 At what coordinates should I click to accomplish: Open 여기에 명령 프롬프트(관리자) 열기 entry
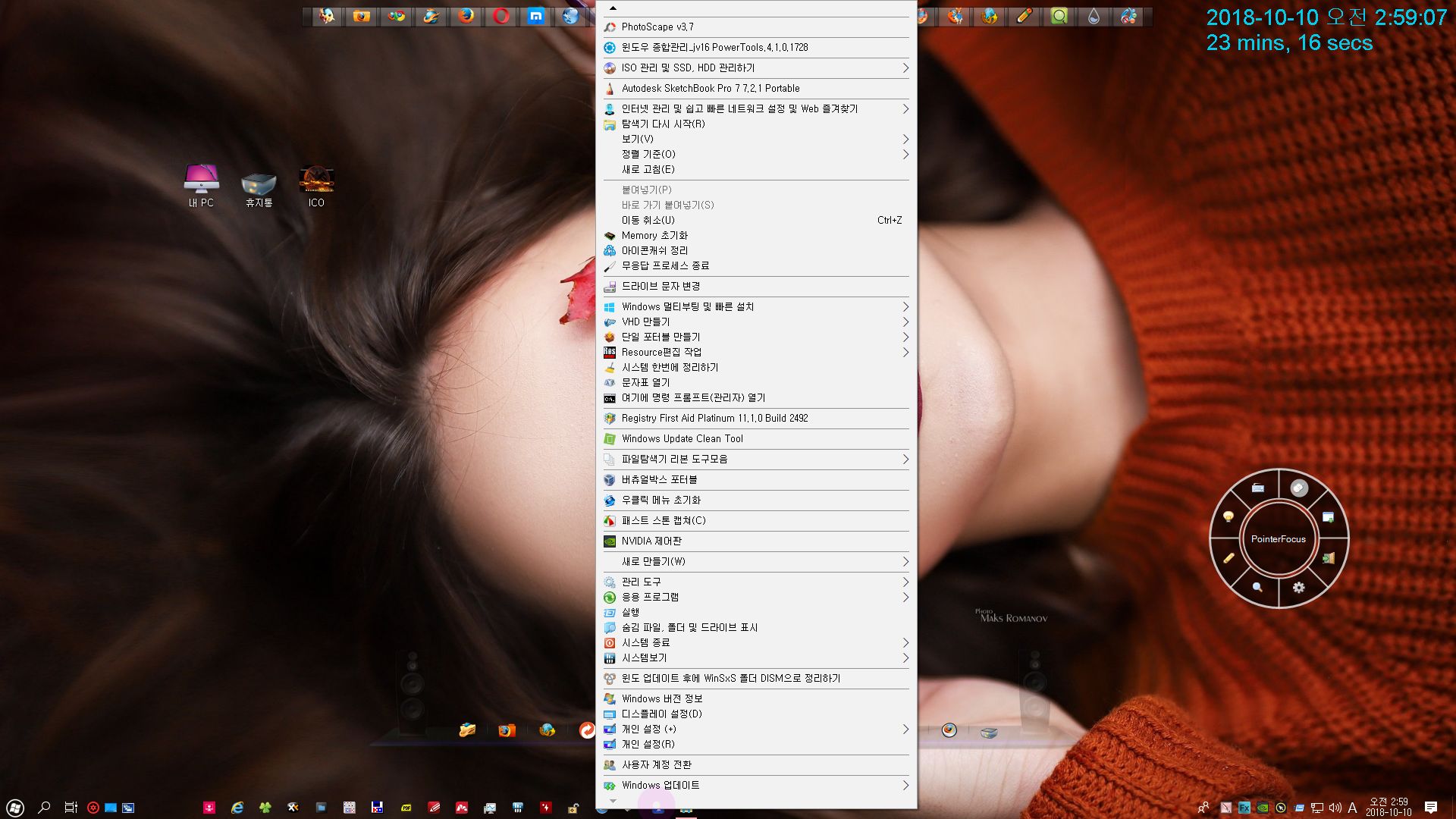(756, 397)
